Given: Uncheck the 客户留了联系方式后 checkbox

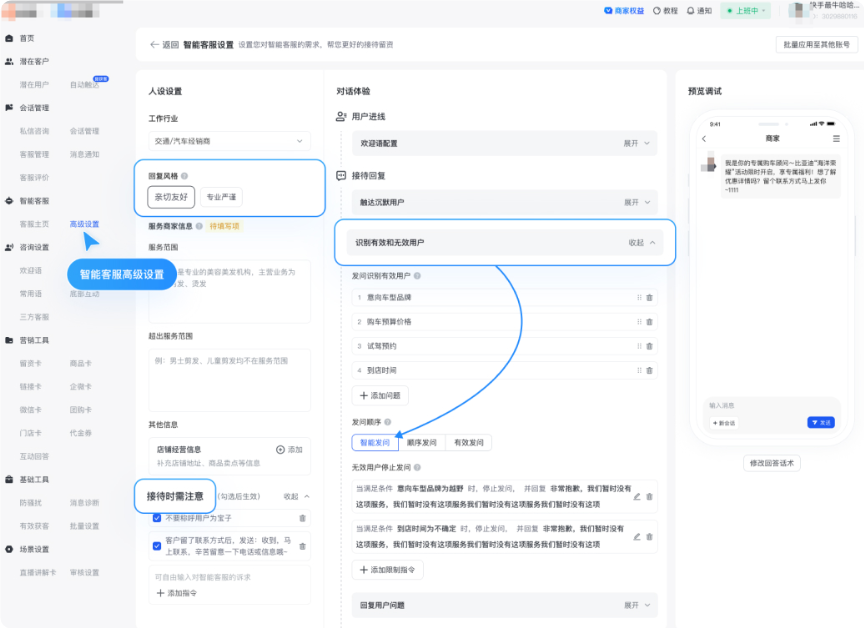Looking at the screenshot, I should 157,546.
